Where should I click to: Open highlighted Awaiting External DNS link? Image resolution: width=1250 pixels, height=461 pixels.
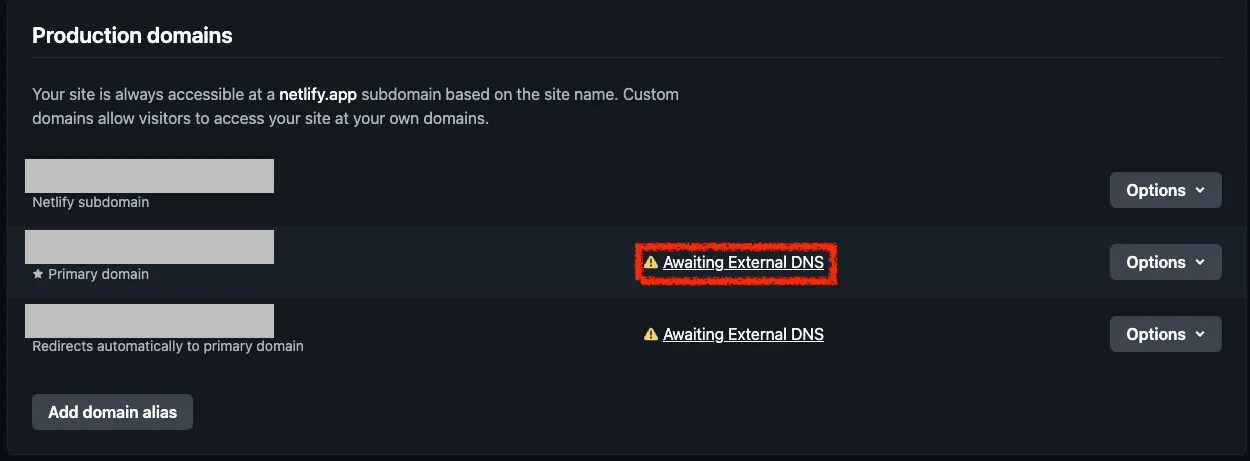[x=743, y=262]
